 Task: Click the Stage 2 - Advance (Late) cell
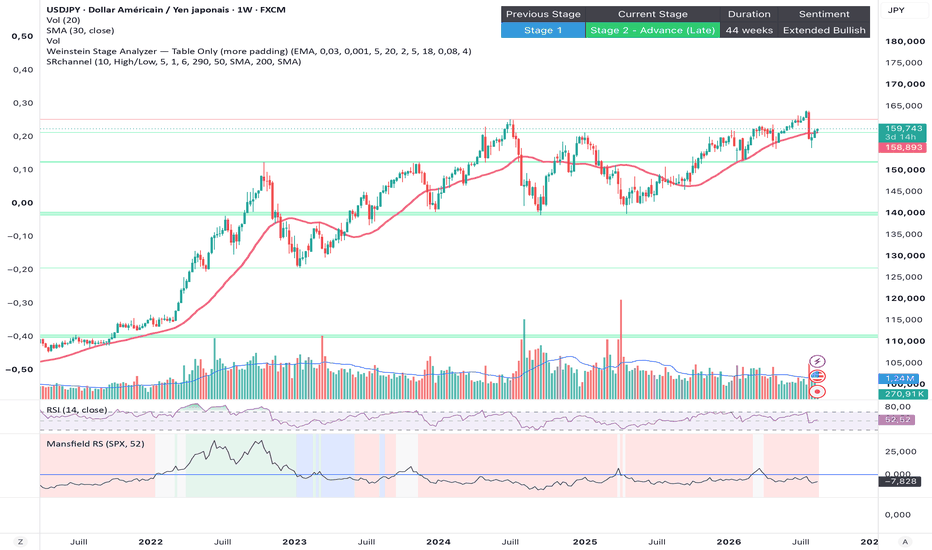(x=653, y=30)
